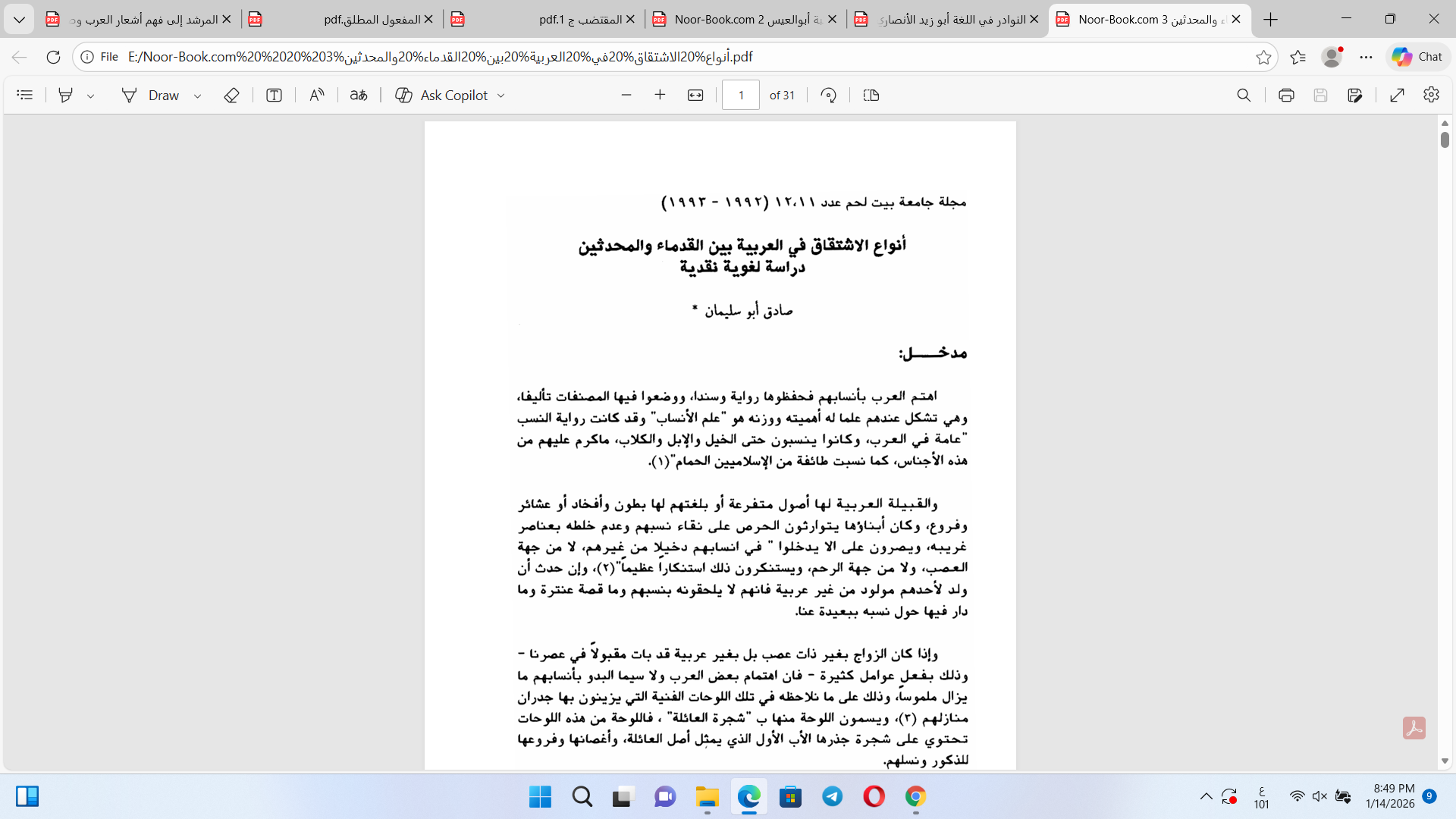Toggle page view layout
Screen dimensions: 1456x819
(x=871, y=96)
